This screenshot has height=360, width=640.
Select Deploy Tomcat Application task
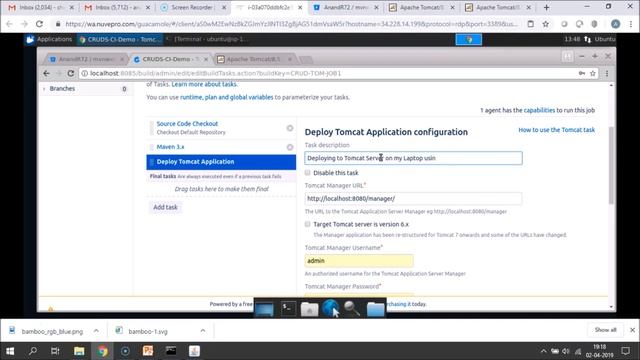(221, 162)
